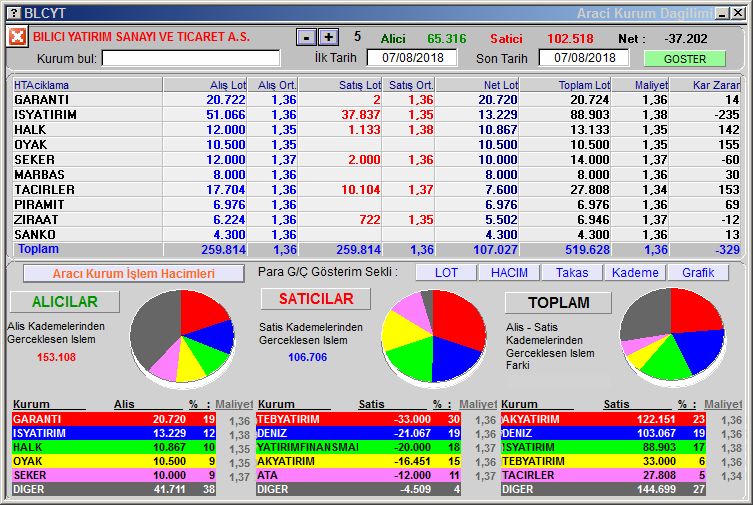The height and width of the screenshot is (505, 753).
Task: Sort by Kar Zarar column header
Action: pyautogui.click(x=705, y=85)
